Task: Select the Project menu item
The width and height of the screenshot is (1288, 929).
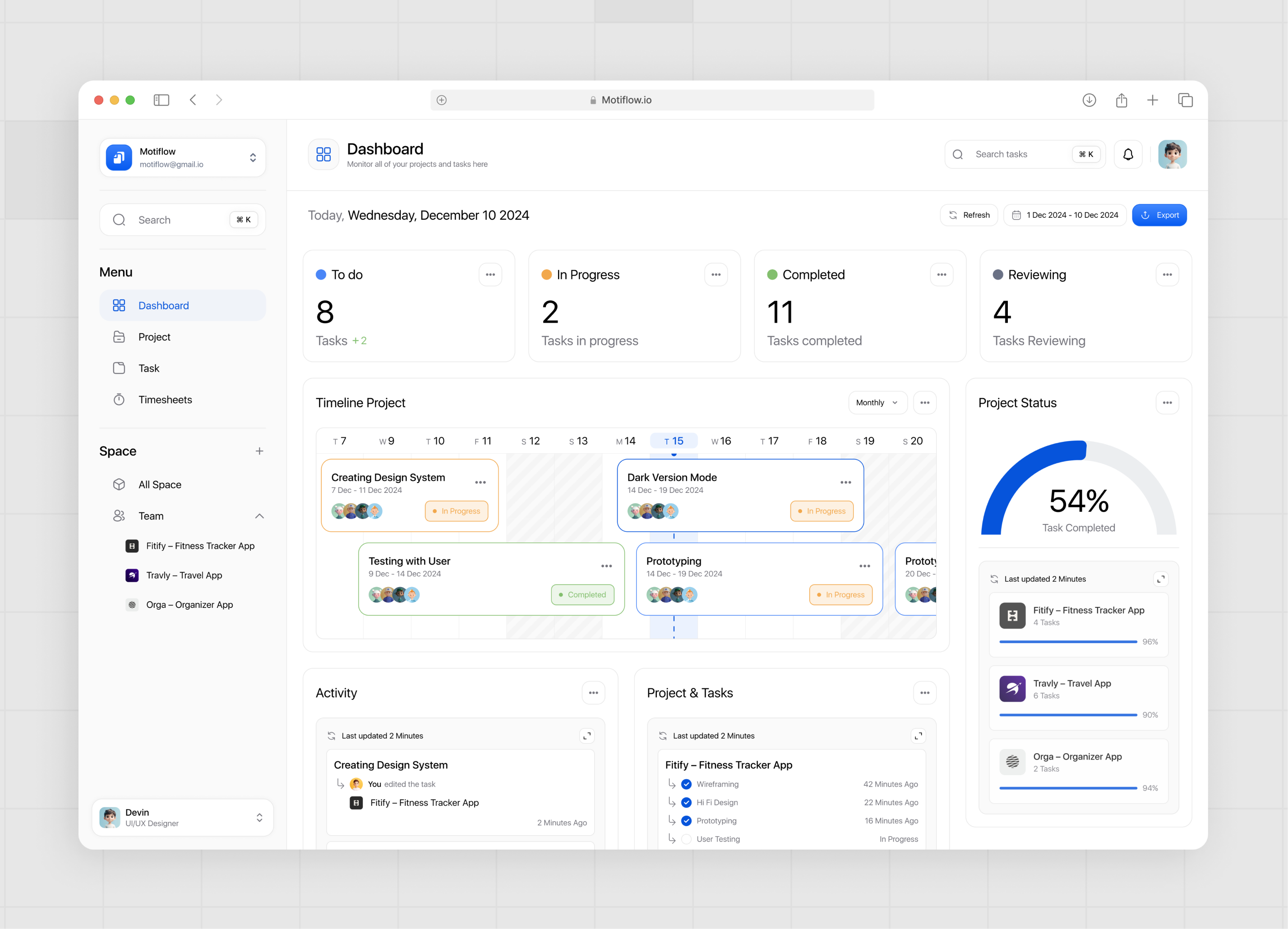Action: point(154,337)
